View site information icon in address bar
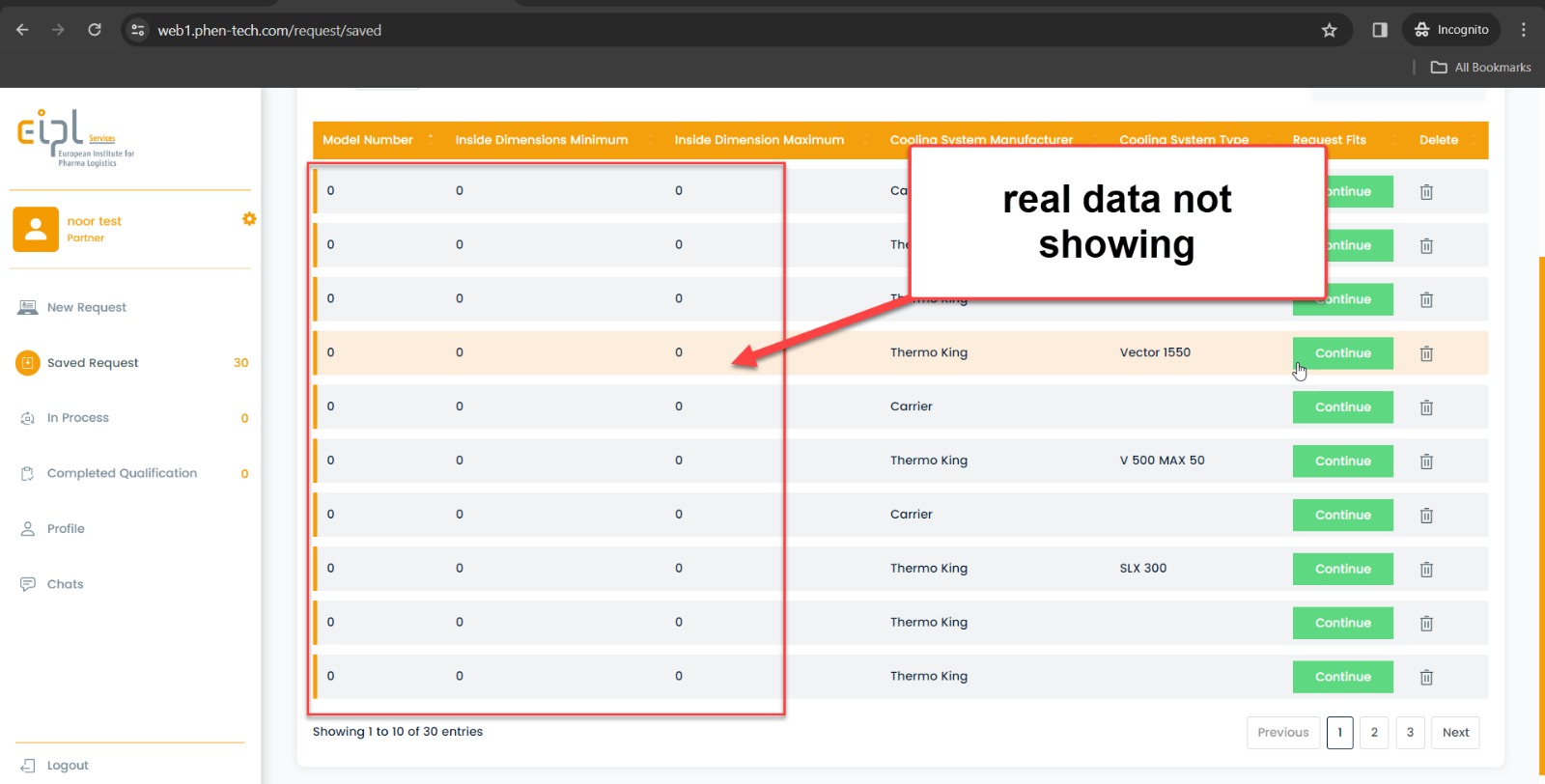The image size is (1545, 784). 138,30
